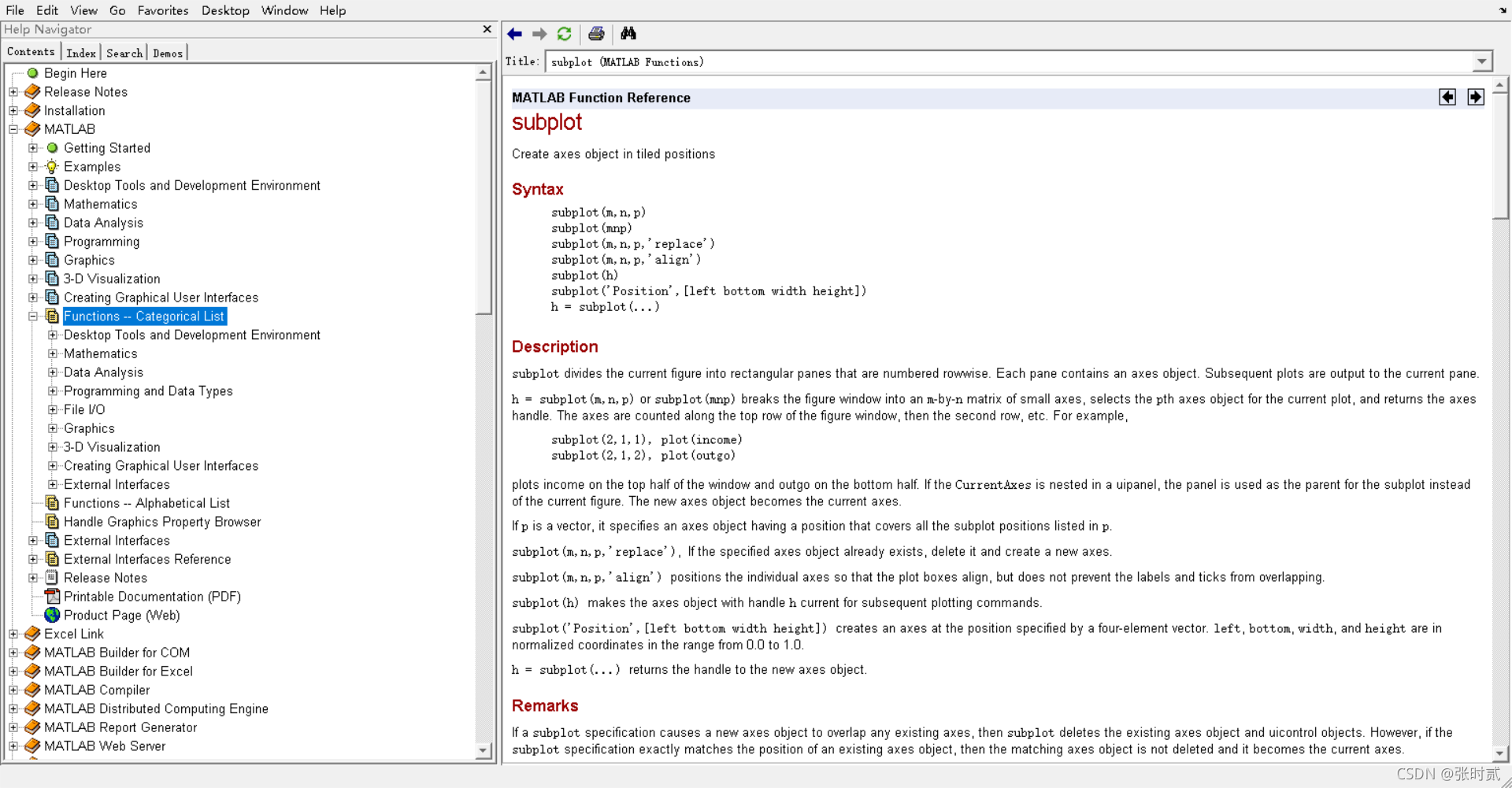
Task: Open the Window menu
Action: (x=284, y=10)
